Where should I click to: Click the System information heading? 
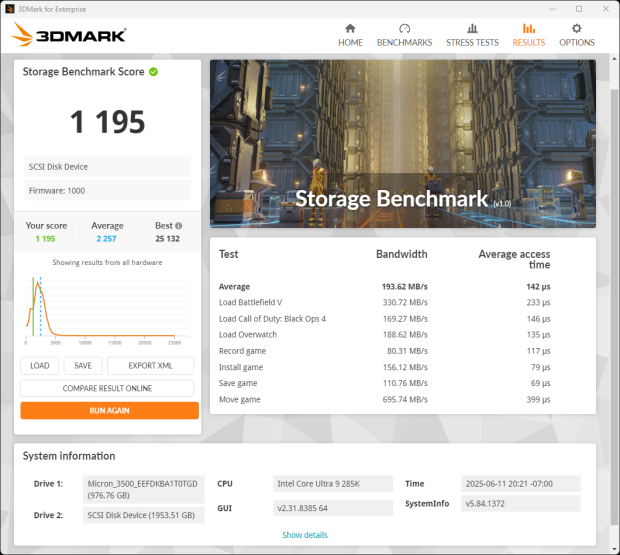(69, 456)
